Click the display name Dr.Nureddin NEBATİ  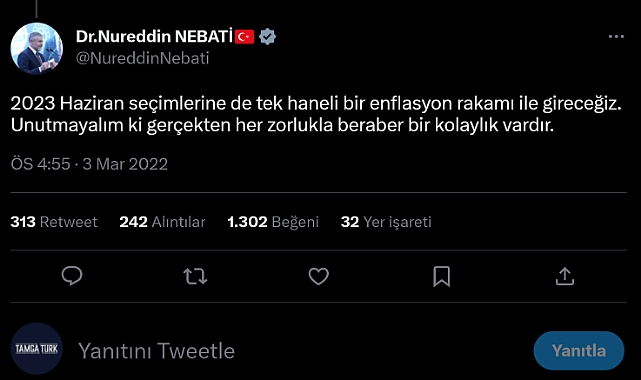[154, 37]
